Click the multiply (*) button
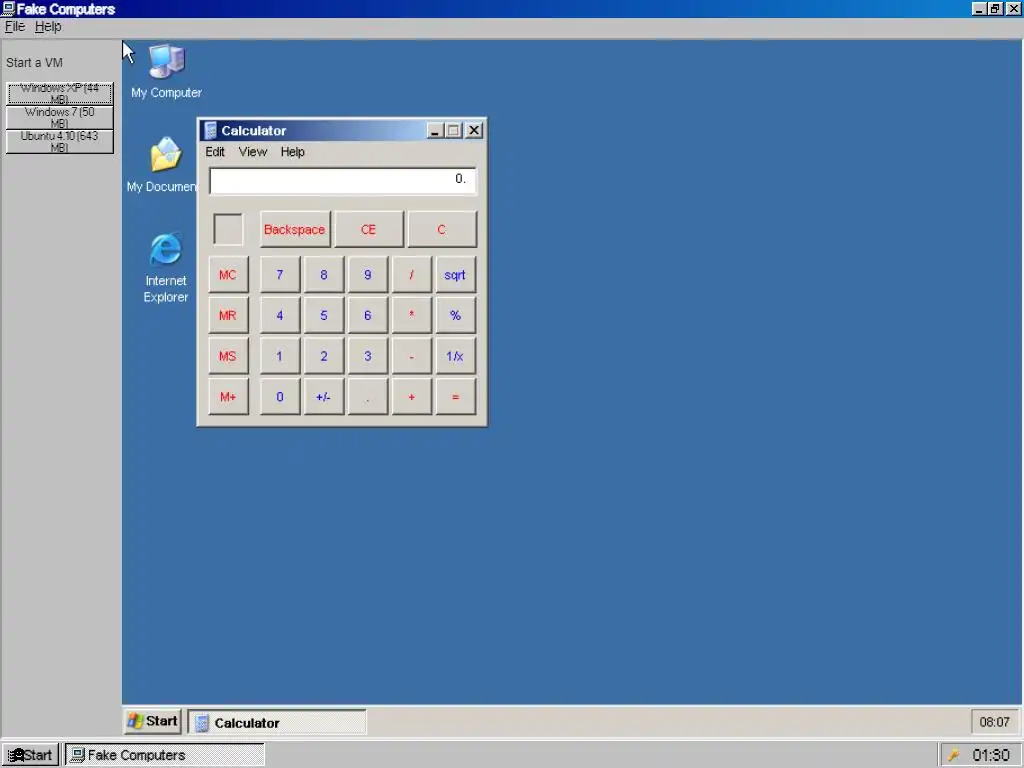1024x768 pixels. click(411, 315)
